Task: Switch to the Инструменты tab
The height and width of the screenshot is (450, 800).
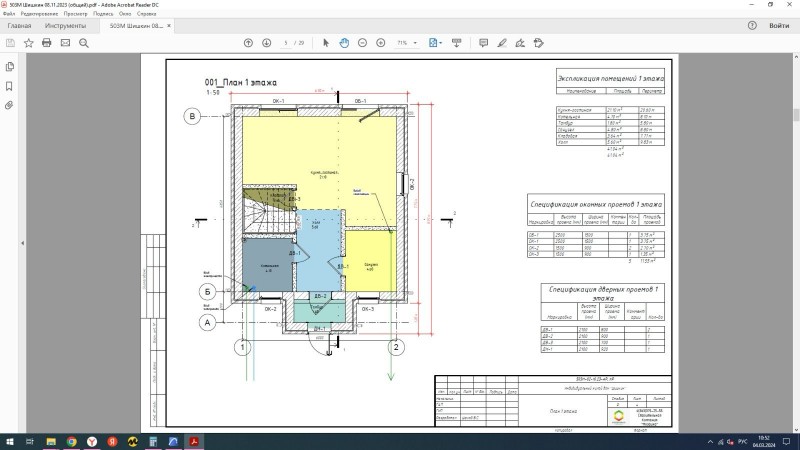Action: tap(65, 26)
